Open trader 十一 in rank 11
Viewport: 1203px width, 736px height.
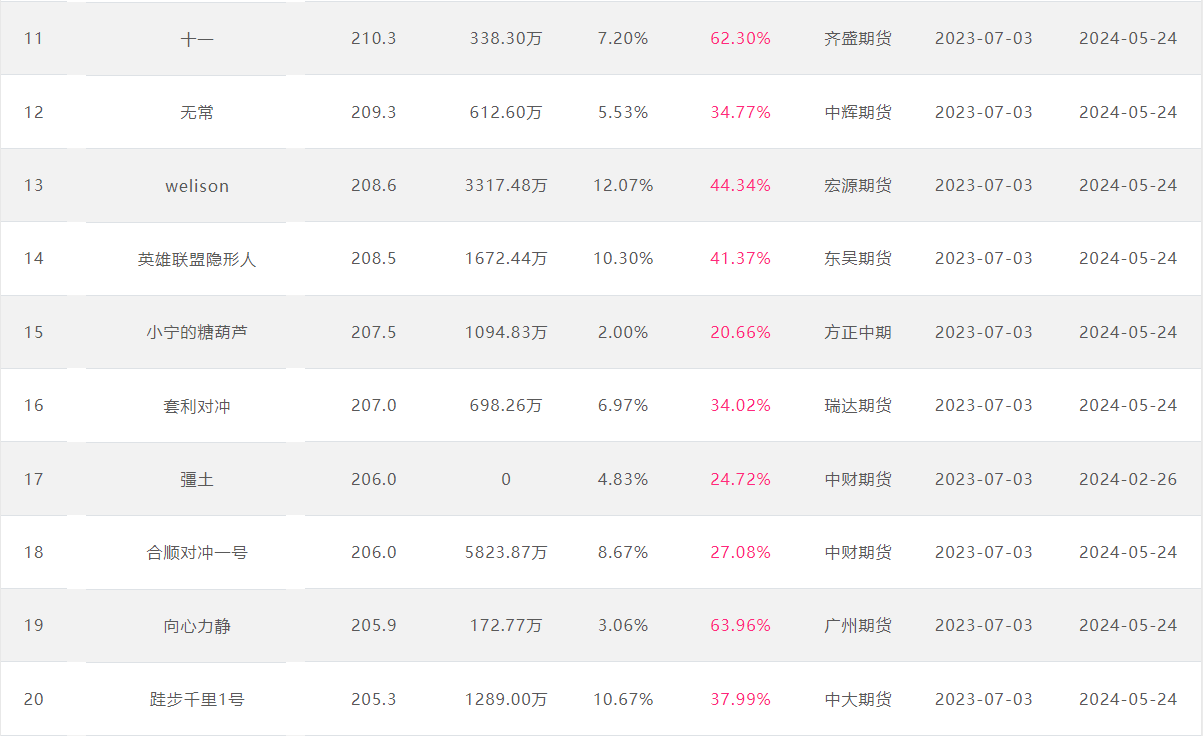[x=197, y=39]
